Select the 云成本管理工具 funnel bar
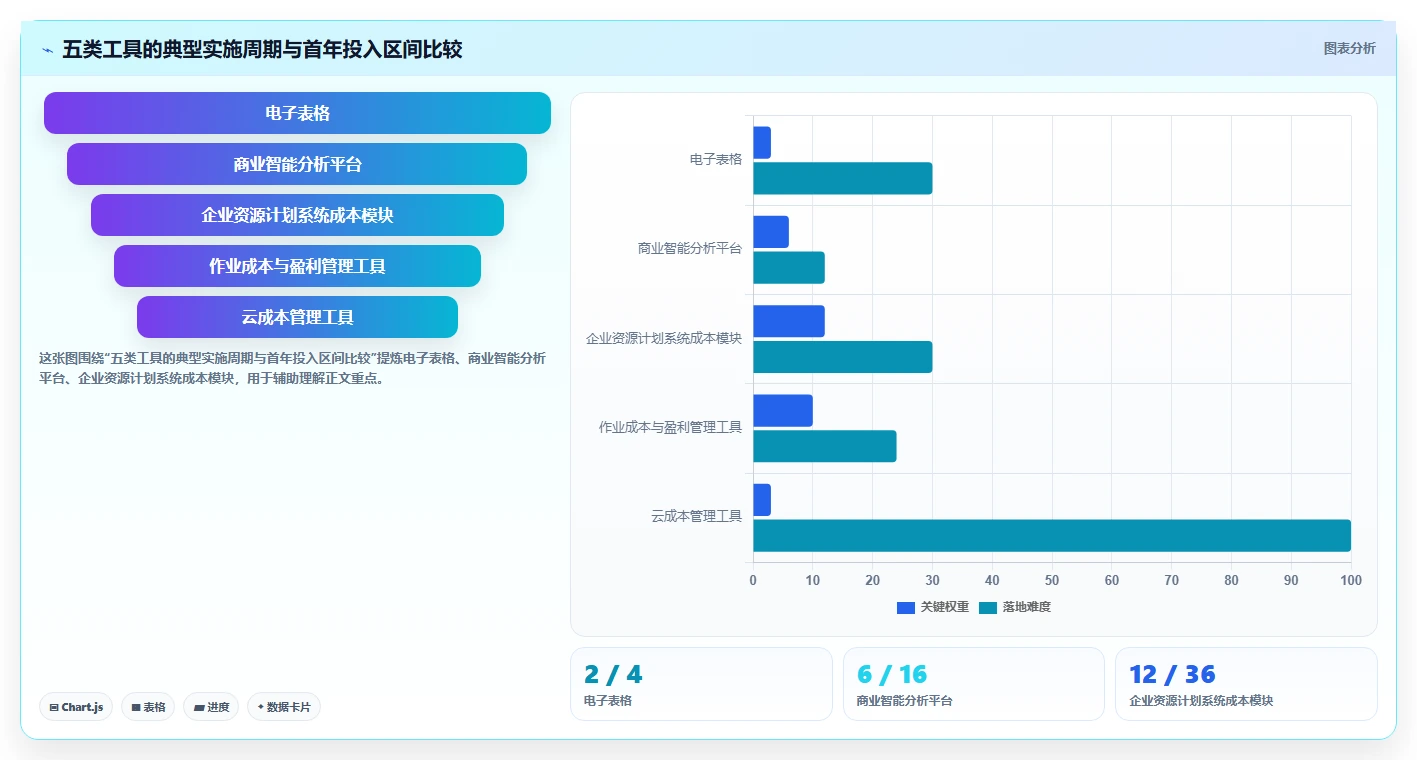Image resolution: width=1417 pixels, height=760 pixels. pyautogui.click(x=297, y=317)
